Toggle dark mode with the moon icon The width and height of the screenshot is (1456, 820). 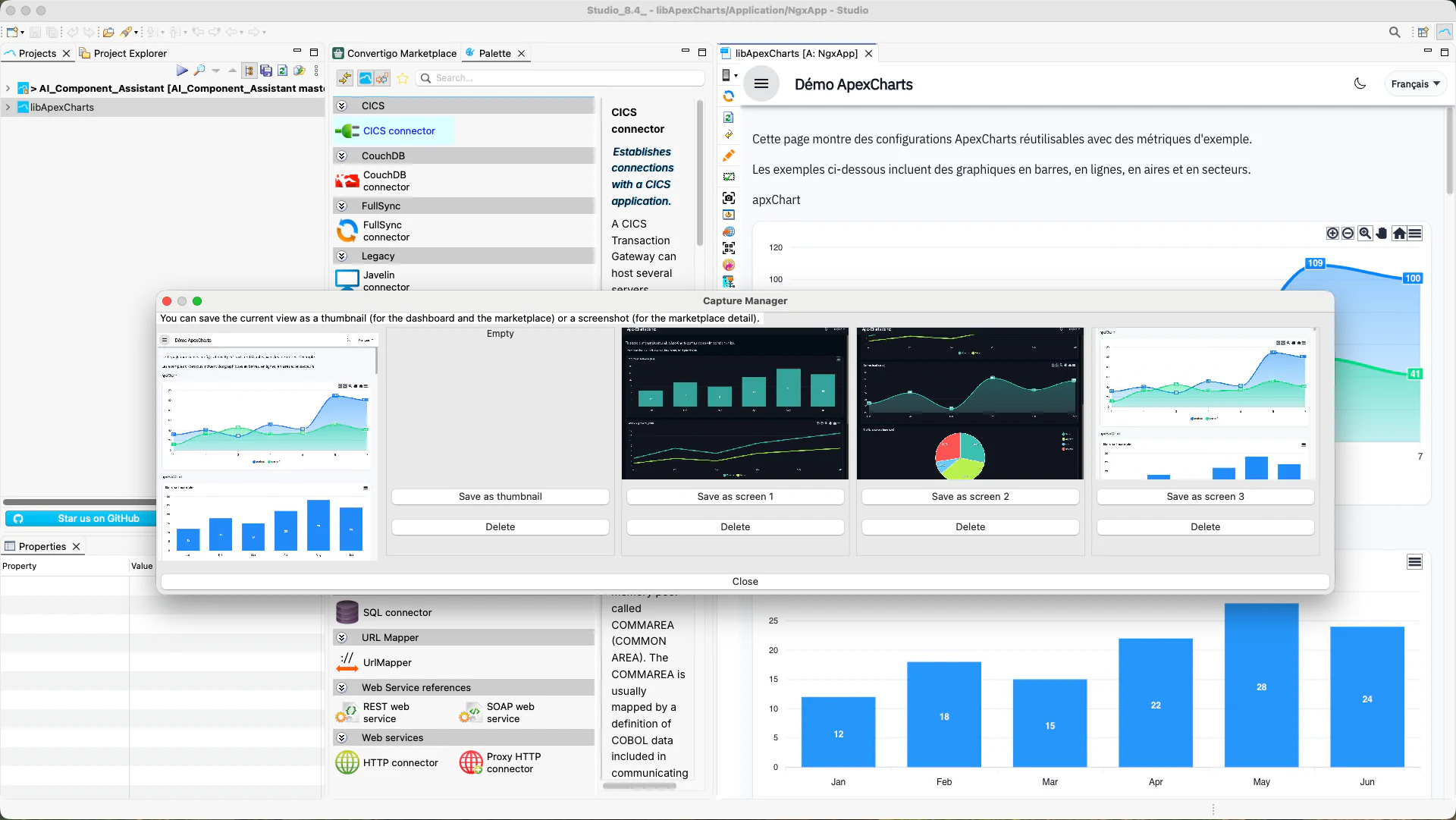coord(1360,83)
